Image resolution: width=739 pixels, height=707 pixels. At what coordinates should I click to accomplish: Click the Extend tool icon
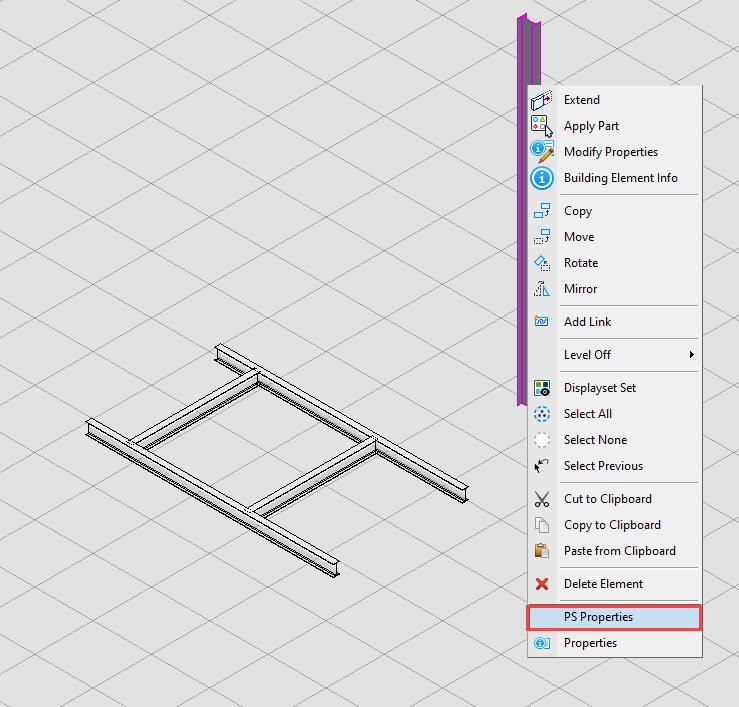(x=542, y=100)
